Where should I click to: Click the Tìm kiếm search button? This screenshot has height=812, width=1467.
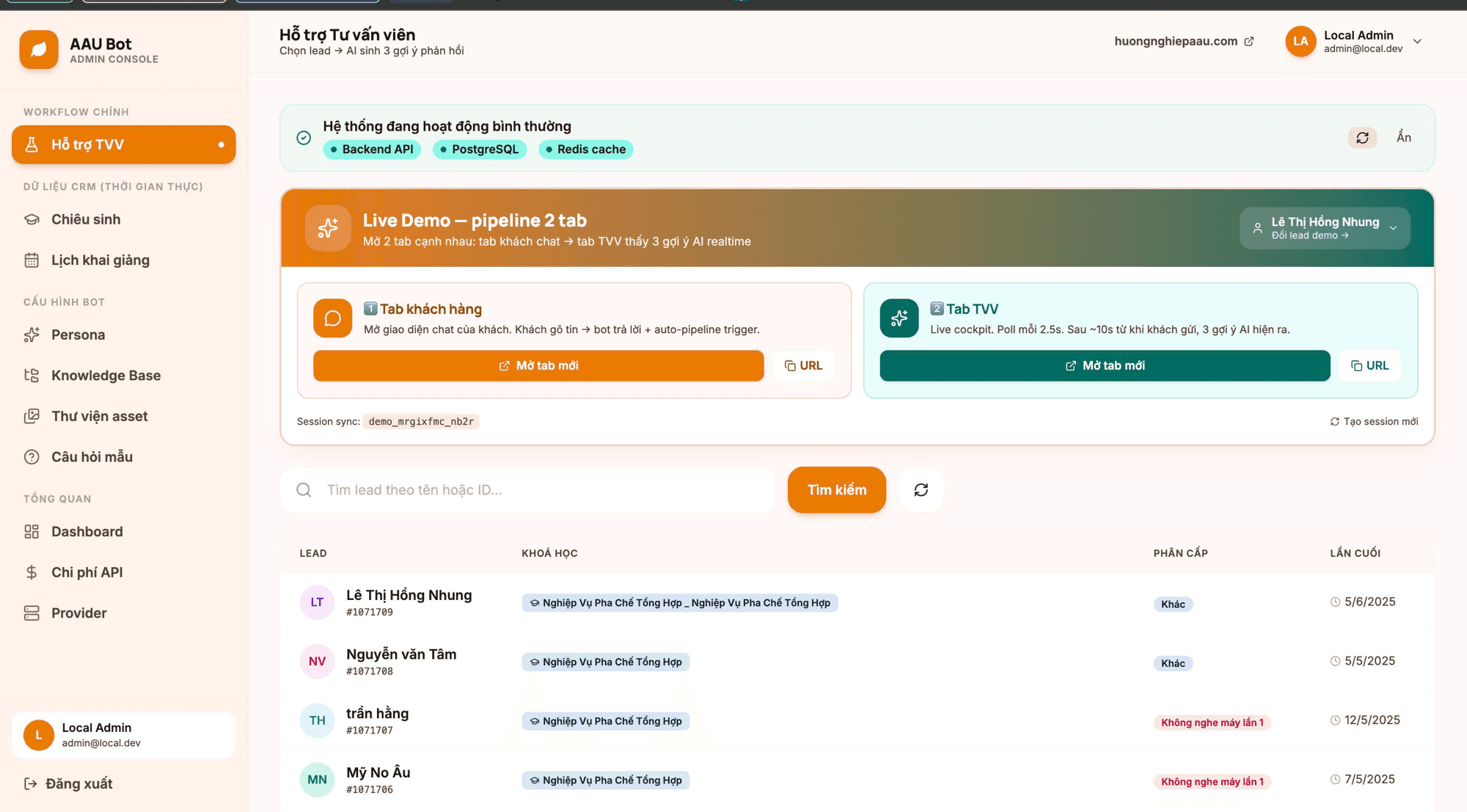[x=837, y=490]
